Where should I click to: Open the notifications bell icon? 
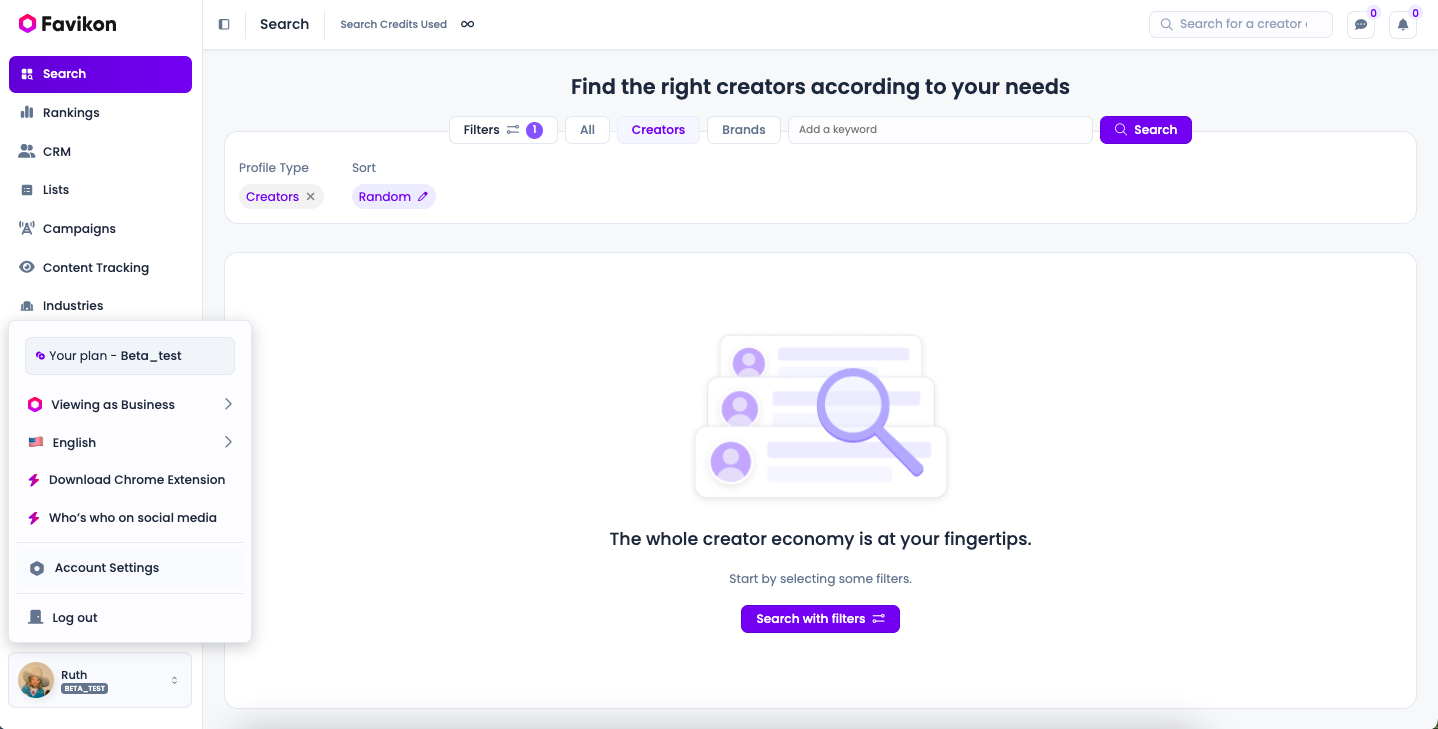(1403, 25)
